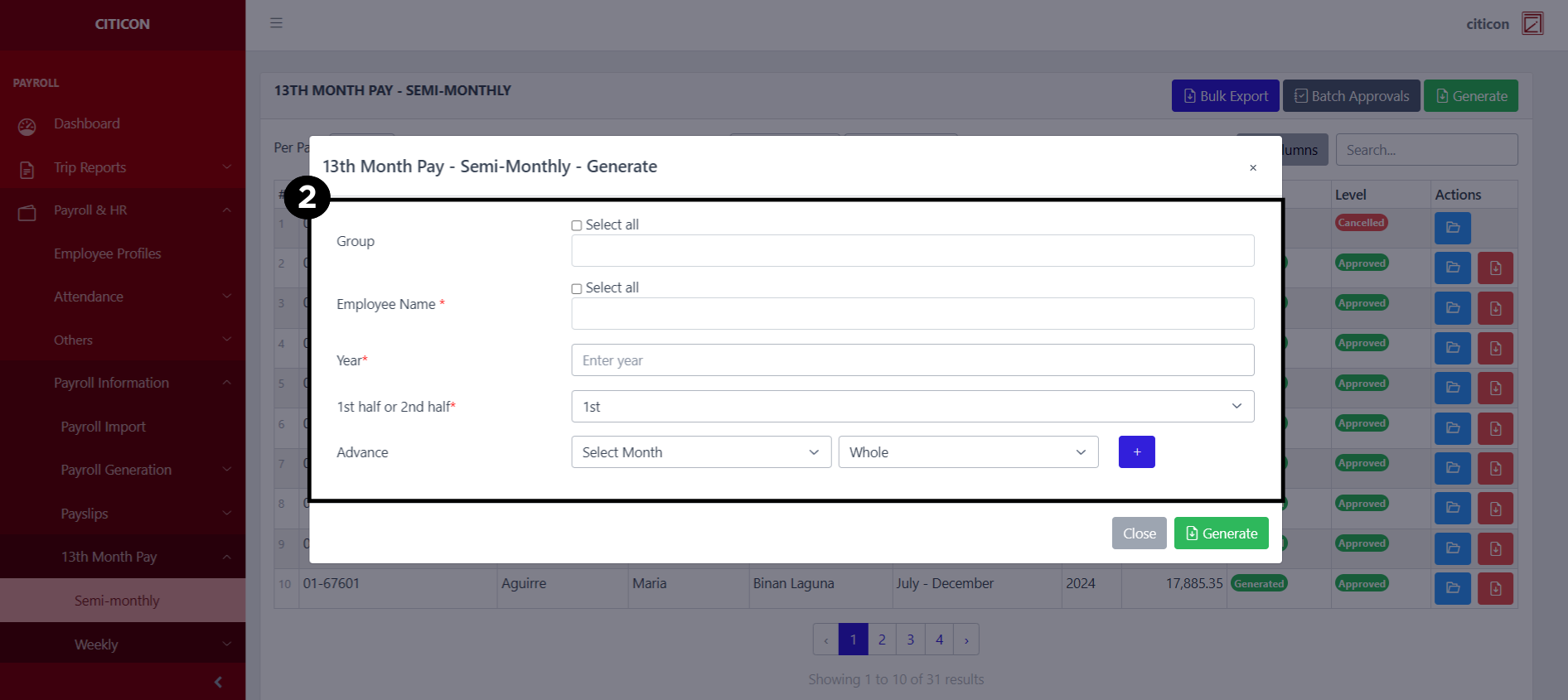1568x700 pixels.
Task: Expand the Attendance submenu
Action: tap(123, 297)
